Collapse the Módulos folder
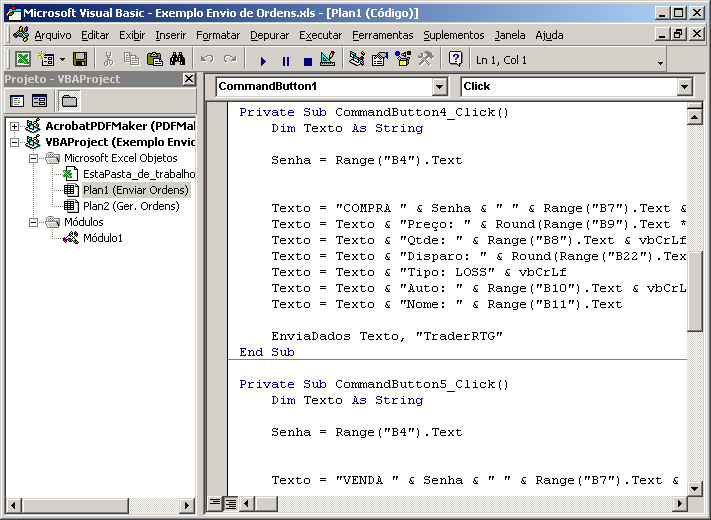The height and width of the screenshot is (520, 711). click(x=34, y=222)
